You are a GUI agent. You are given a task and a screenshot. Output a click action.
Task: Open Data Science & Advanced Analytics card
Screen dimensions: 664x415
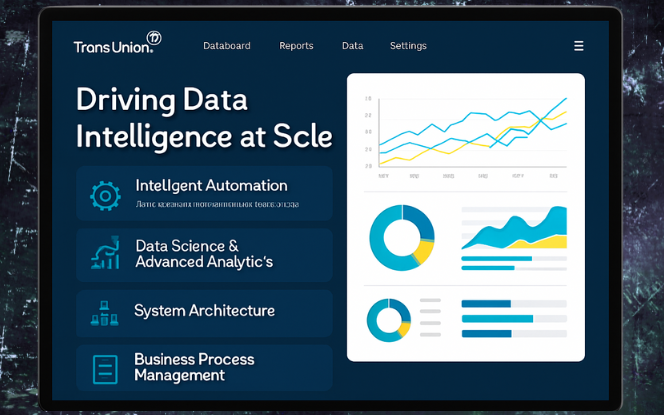[204, 254]
